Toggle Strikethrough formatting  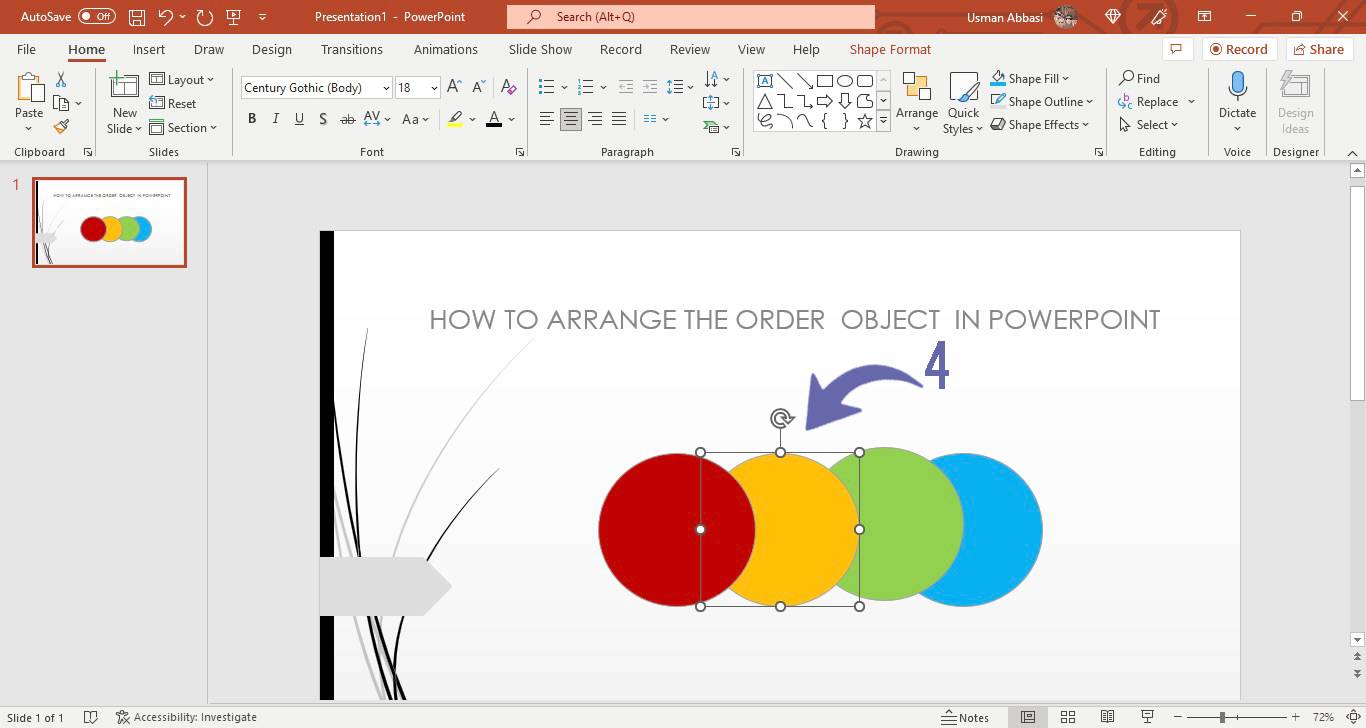click(348, 119)
